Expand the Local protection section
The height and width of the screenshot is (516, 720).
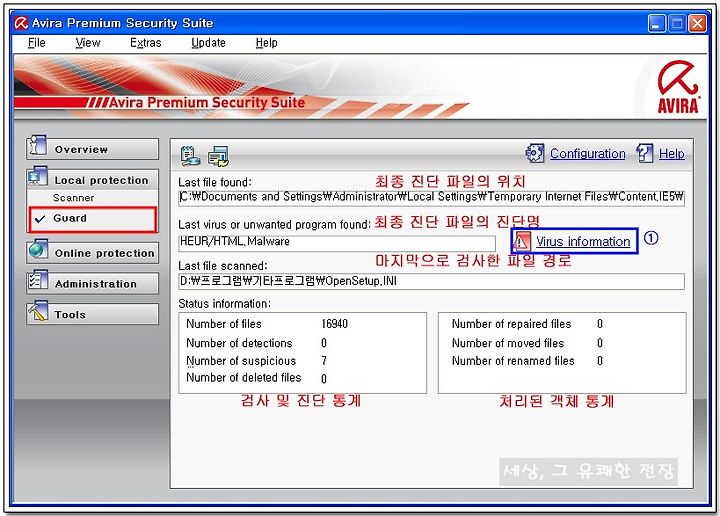pos(92,180)
